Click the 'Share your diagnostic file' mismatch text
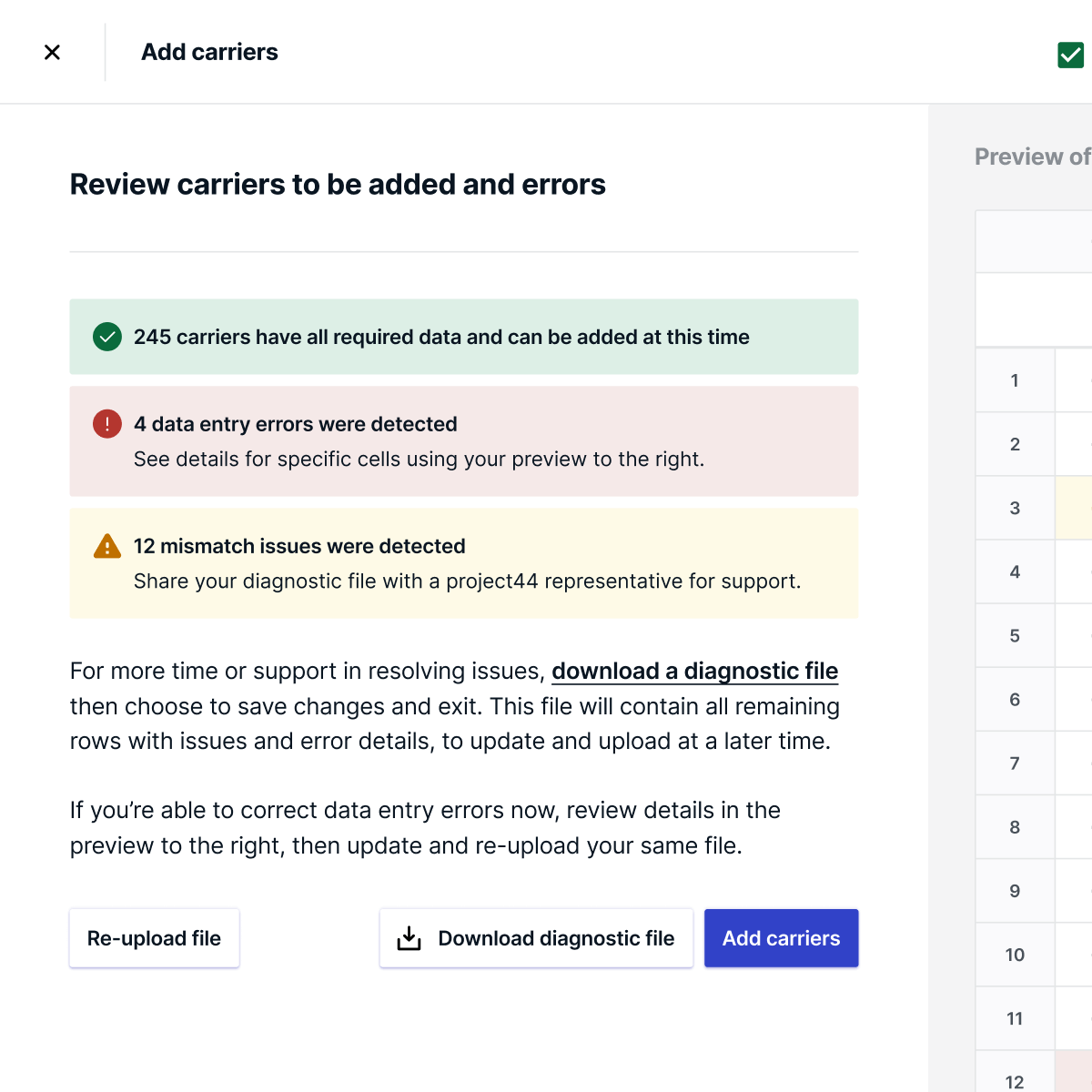This screenshot has height=1092, width=1092. point(467,581)
